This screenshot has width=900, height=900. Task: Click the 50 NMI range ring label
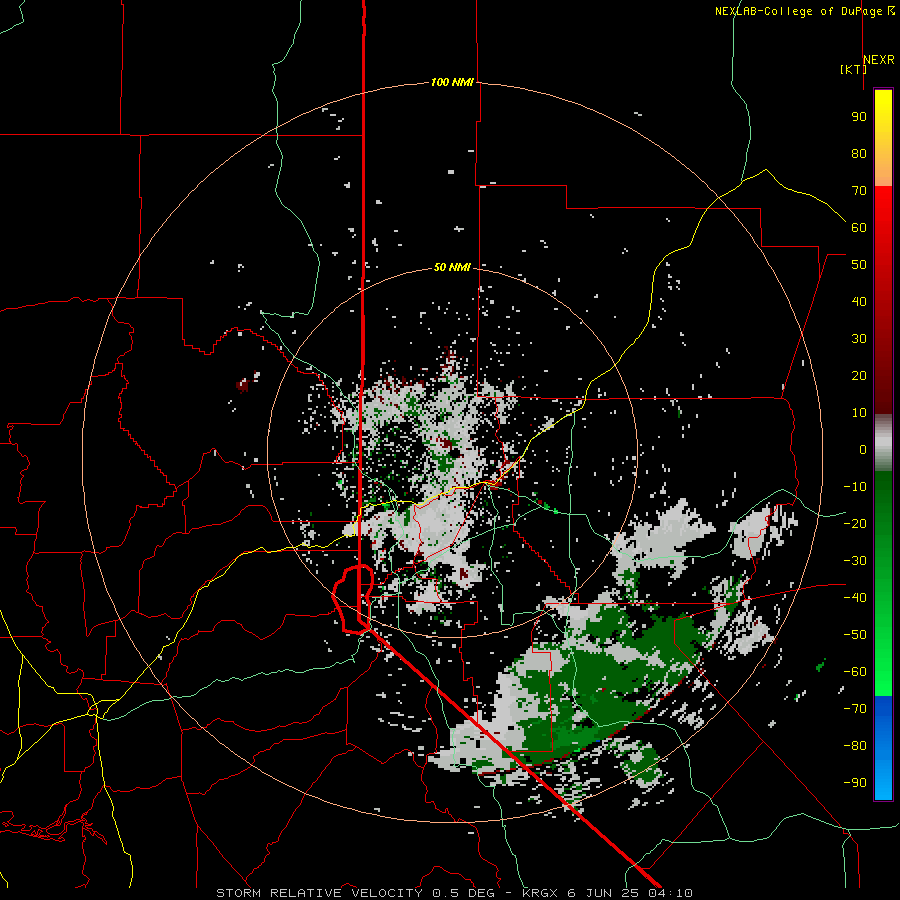[x=452, y=267]
